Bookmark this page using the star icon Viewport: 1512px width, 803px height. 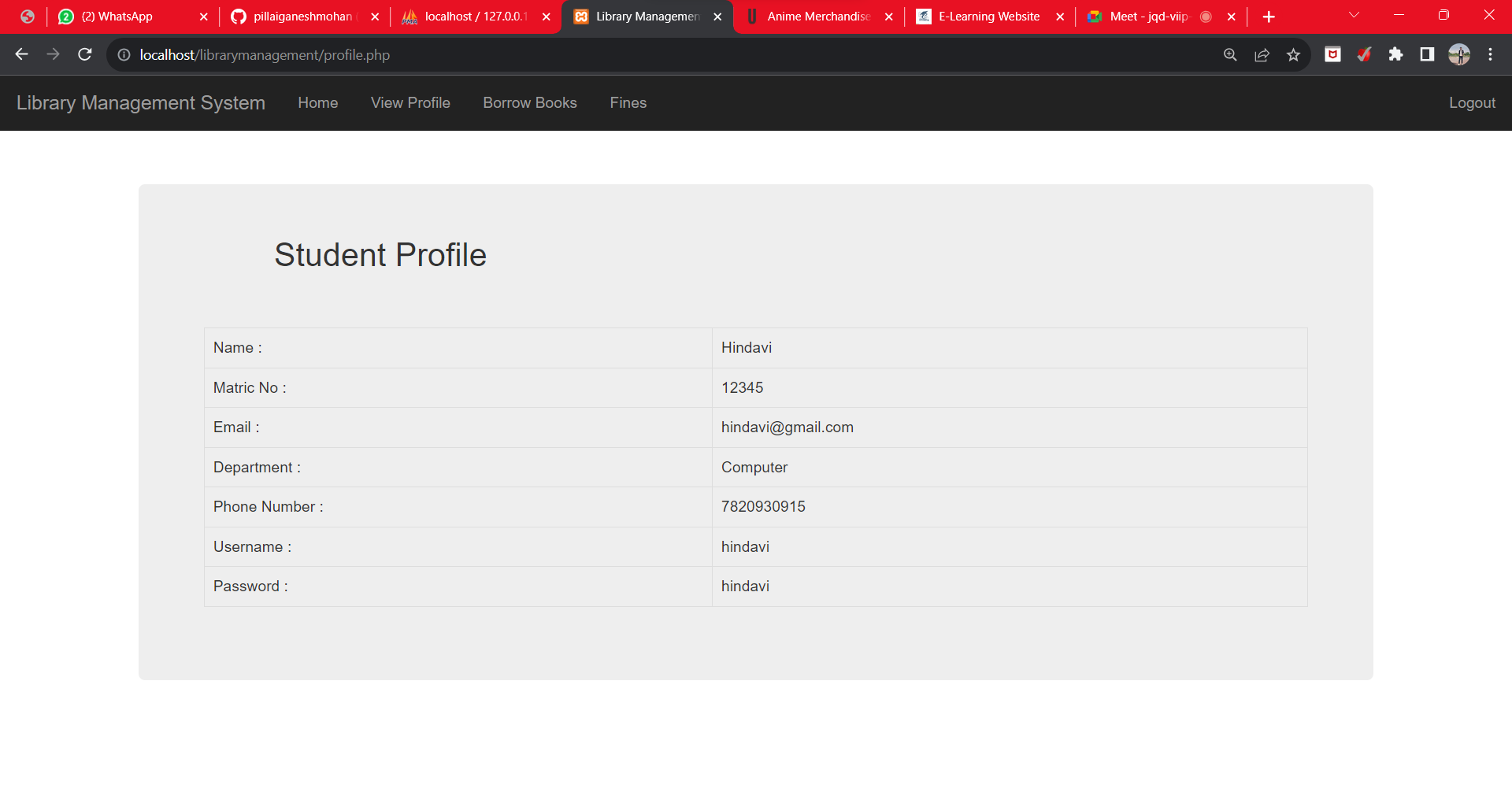[1294, 55]
